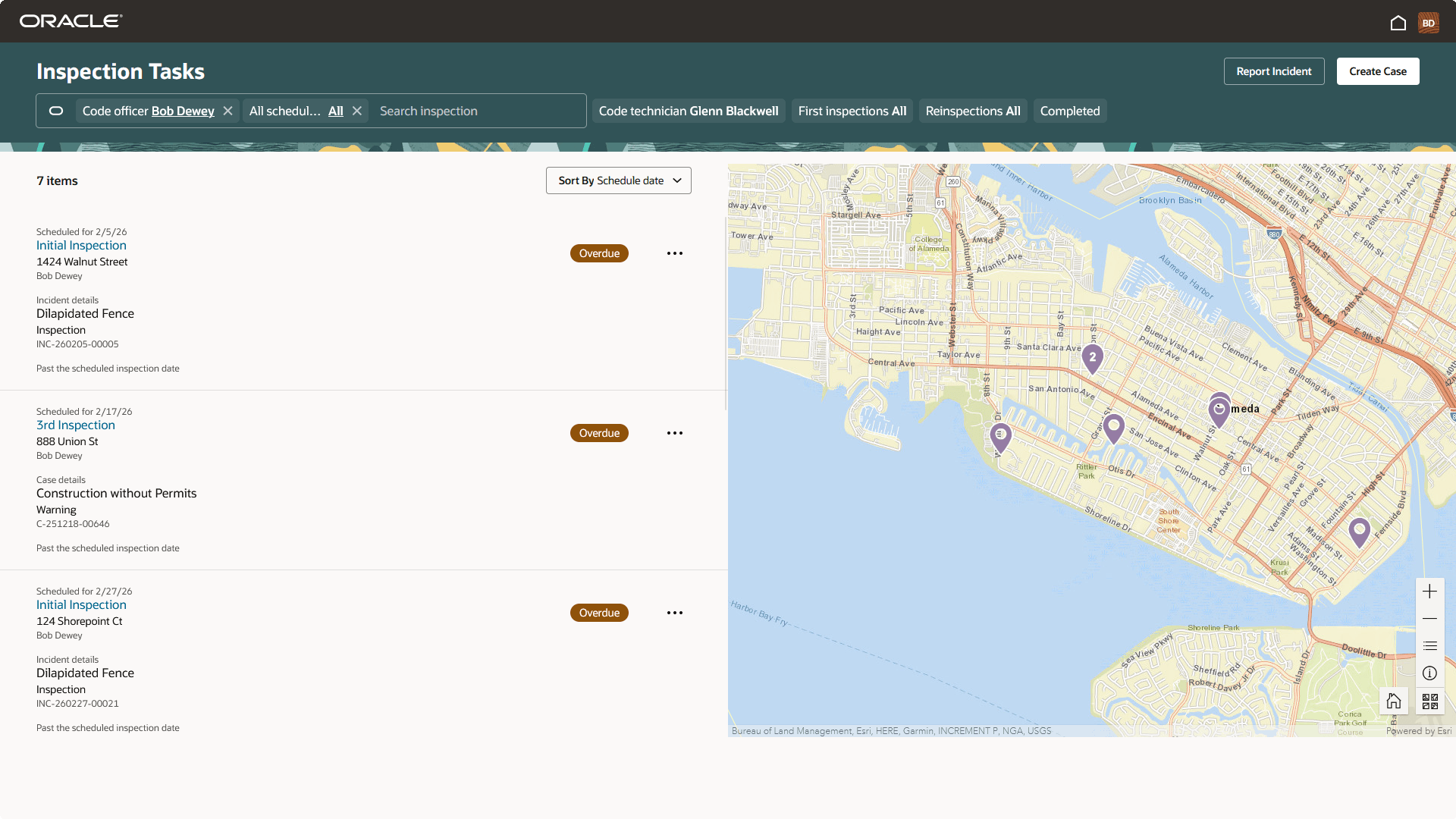Viewport: 1456px width, 819px height.
Task: Open the basemap gallery
Action: (x=1430, y=701)
